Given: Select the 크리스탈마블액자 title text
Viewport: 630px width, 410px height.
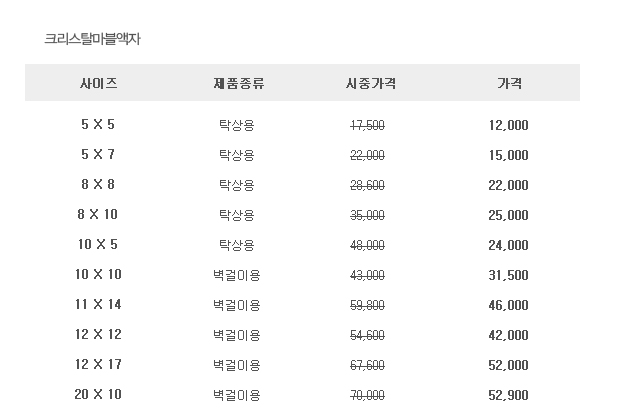Looking at the screenshot, I should pos(92,39).
